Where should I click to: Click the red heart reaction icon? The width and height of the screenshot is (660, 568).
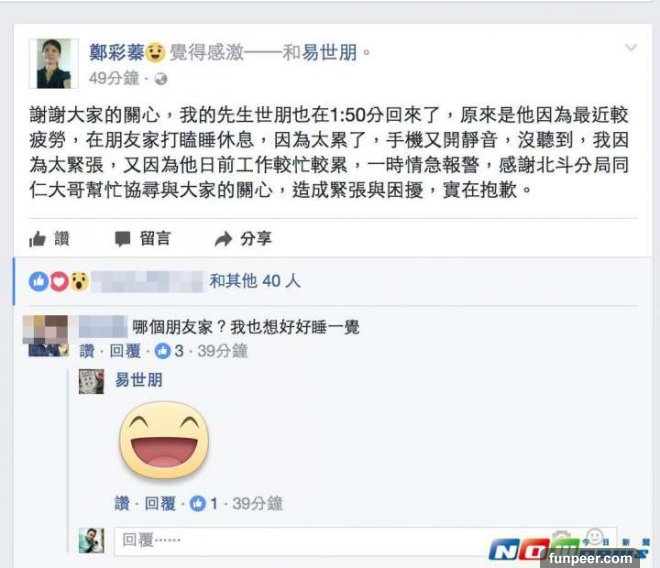(x=59, y=281)
